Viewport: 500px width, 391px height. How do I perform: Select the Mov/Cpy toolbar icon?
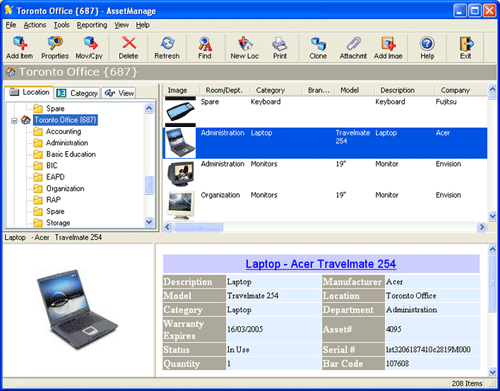pos(89,48)
